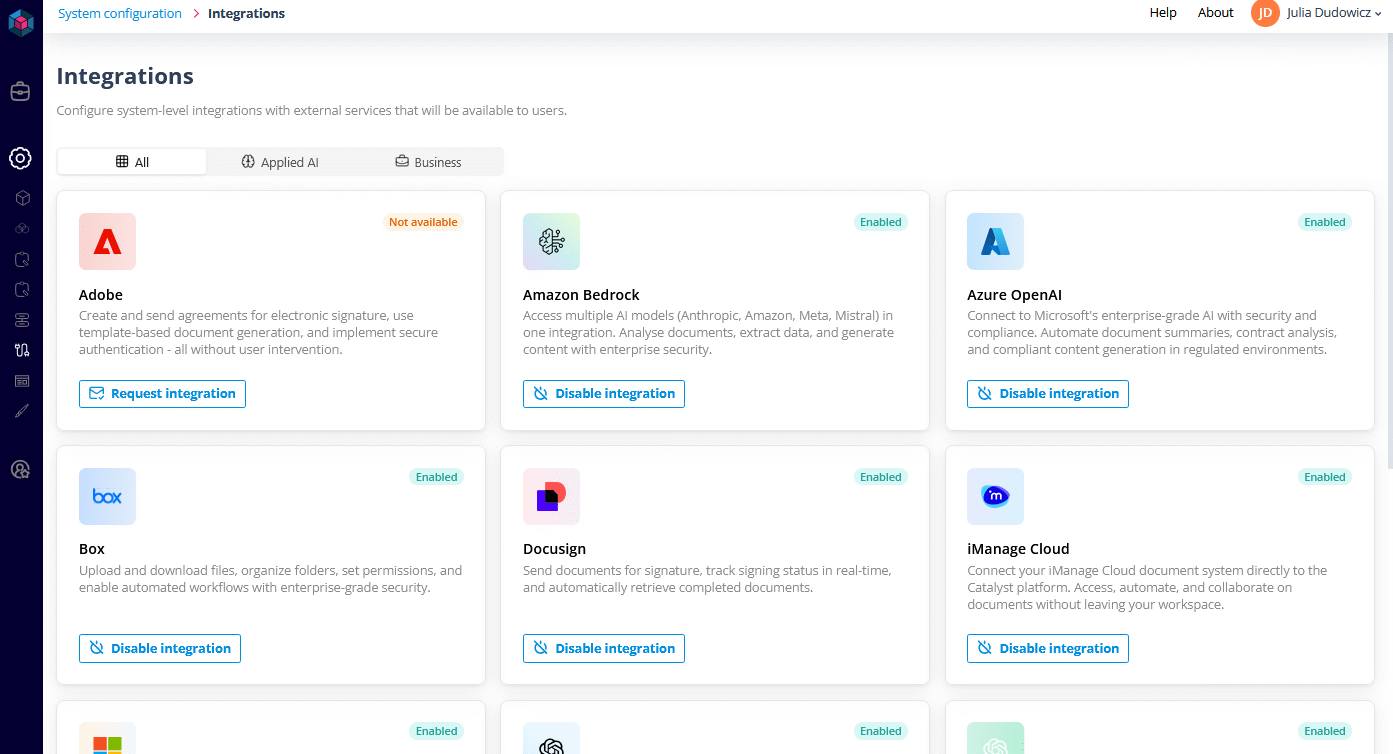Open the stacked servers sidebar icon
This screenshot has height=754, width=1393.
(22, 320)
